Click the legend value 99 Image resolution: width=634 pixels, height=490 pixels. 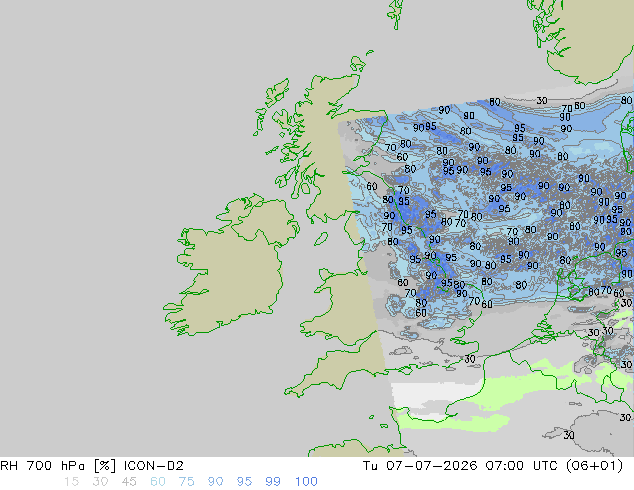[273, 482]
